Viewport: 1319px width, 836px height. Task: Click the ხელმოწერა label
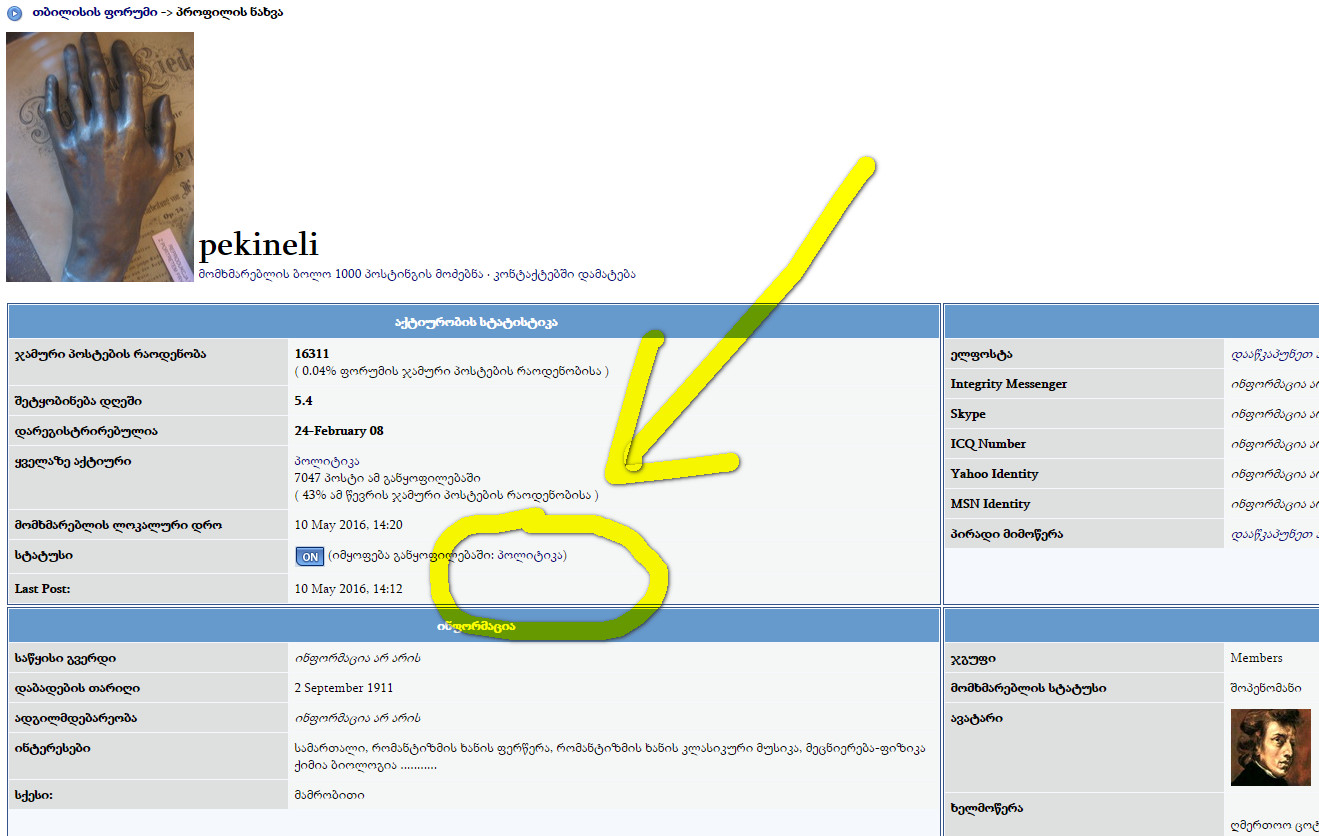pos(987,808)
